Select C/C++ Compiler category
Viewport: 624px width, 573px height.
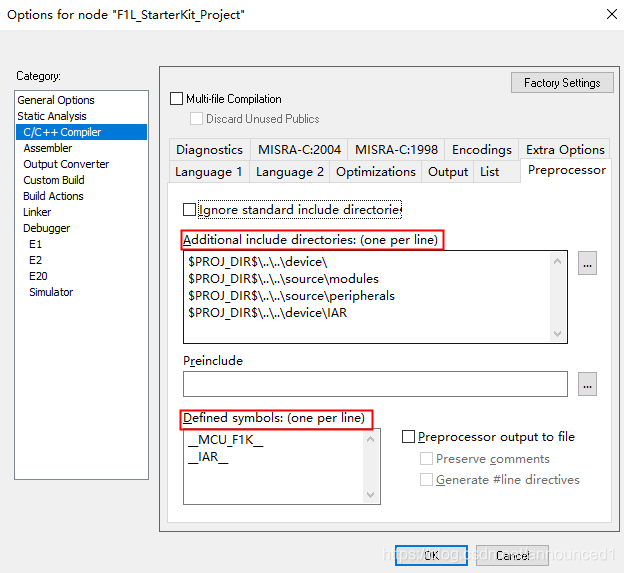pyautogui.click(x=81, y=132)
